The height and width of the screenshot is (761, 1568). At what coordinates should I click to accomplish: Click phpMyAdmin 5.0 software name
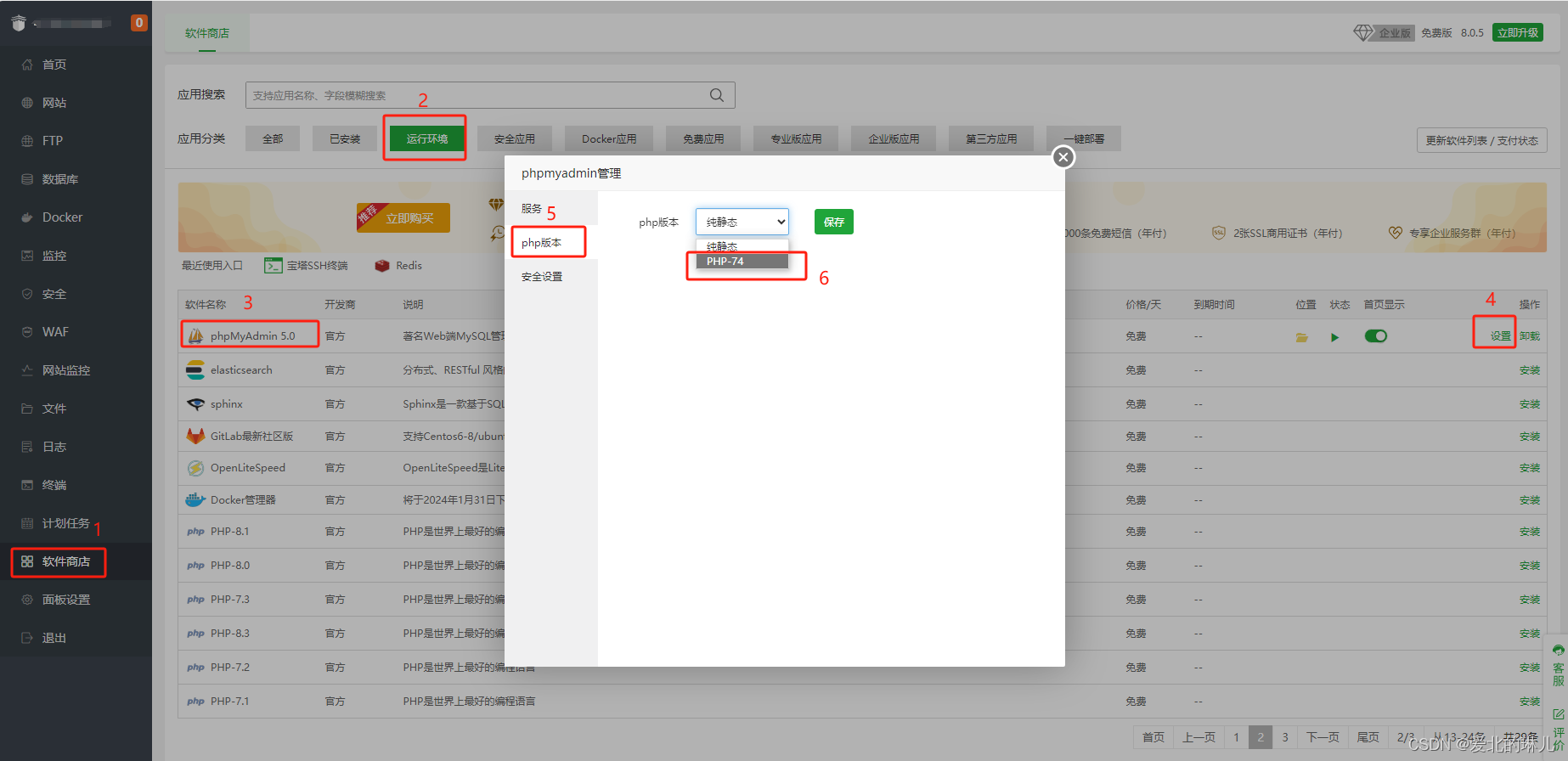[253, 336]
